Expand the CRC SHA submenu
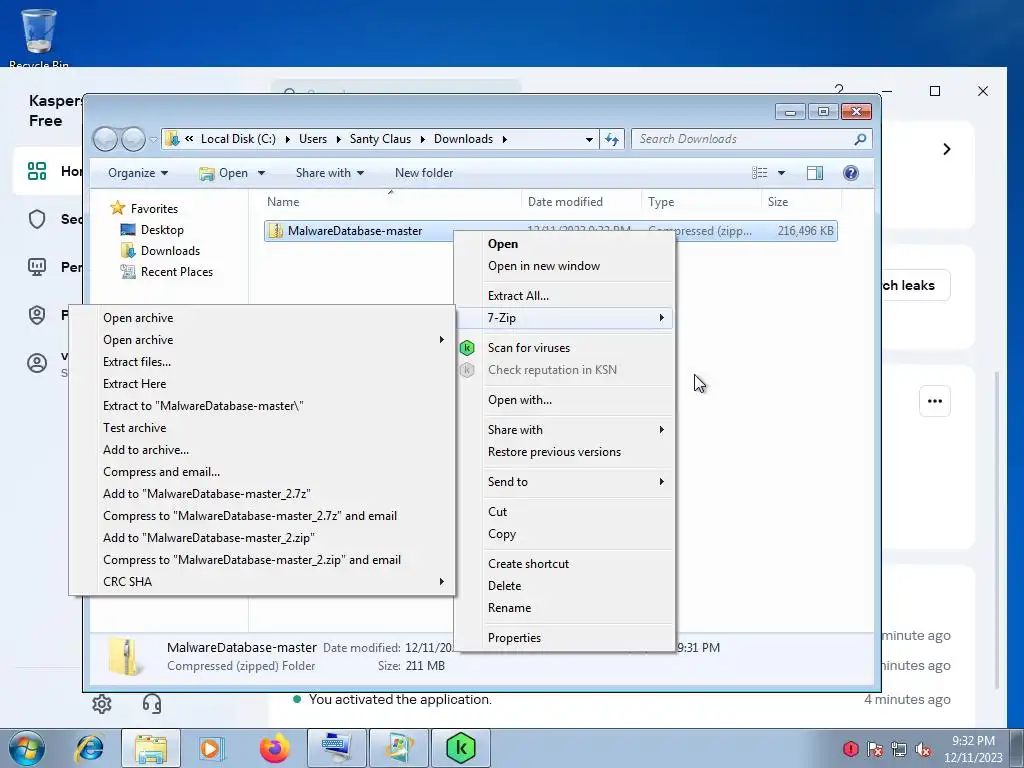1024x768 pixels. 261,582
